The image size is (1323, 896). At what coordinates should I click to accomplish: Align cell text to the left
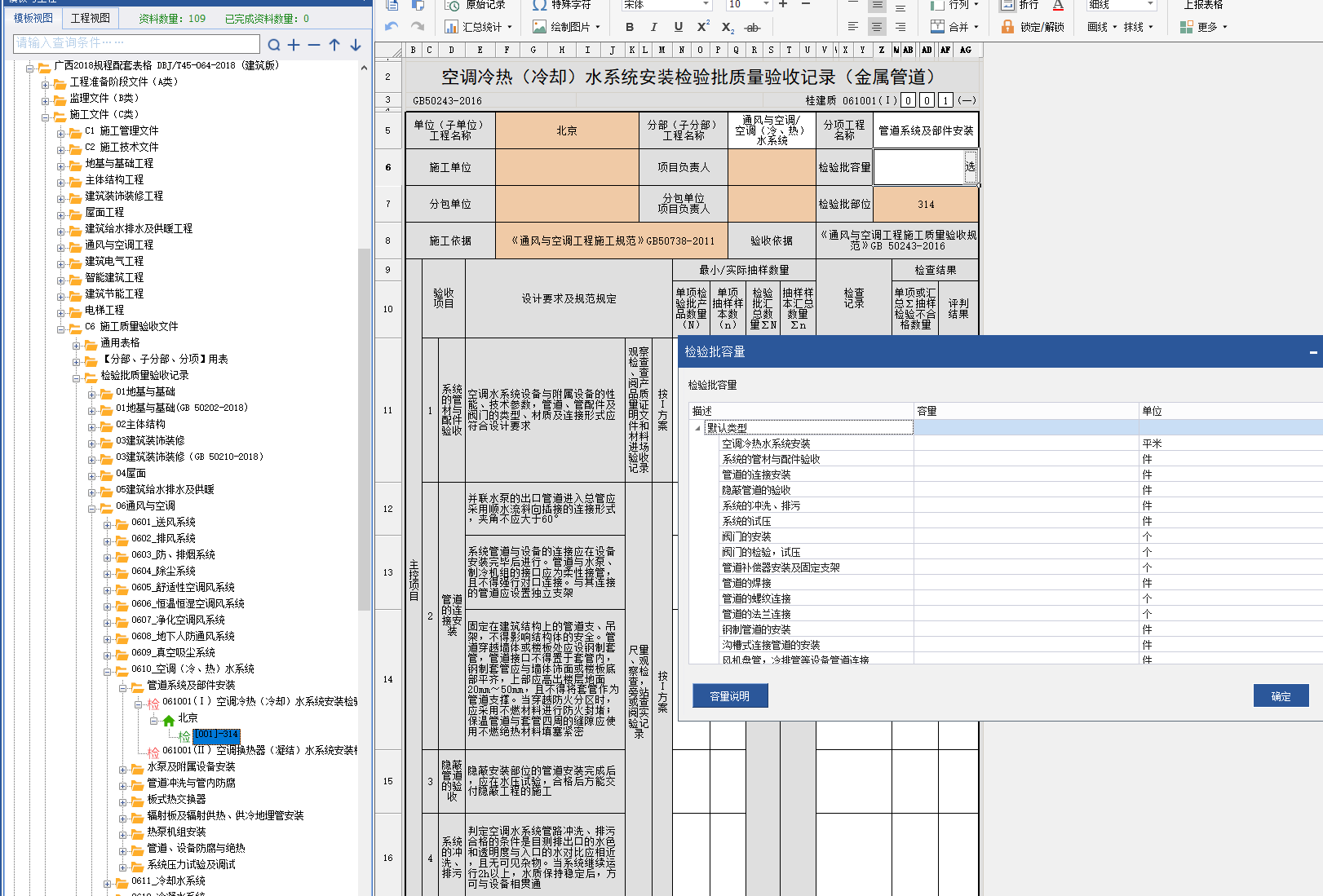(x=853, y=27)
